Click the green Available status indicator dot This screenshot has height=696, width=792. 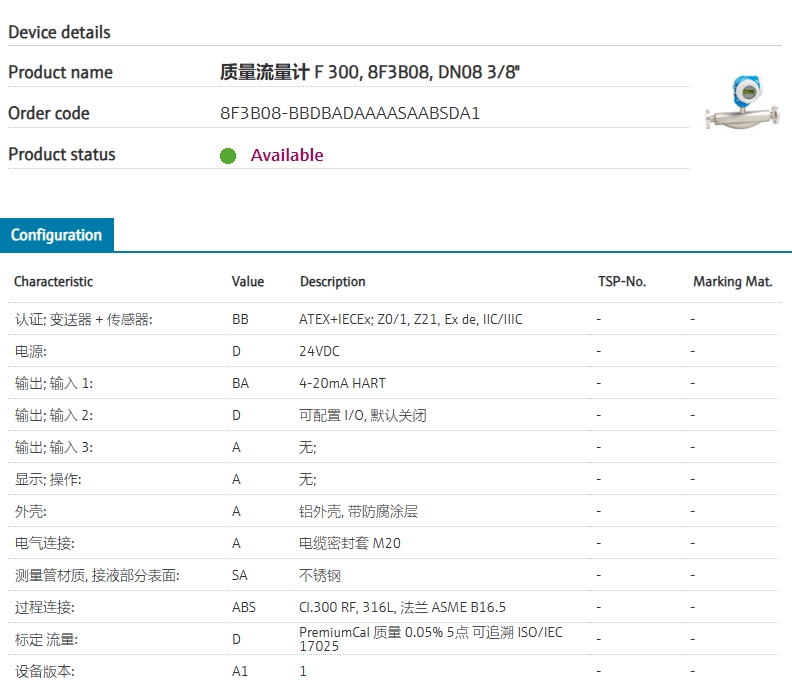[228, 156]
